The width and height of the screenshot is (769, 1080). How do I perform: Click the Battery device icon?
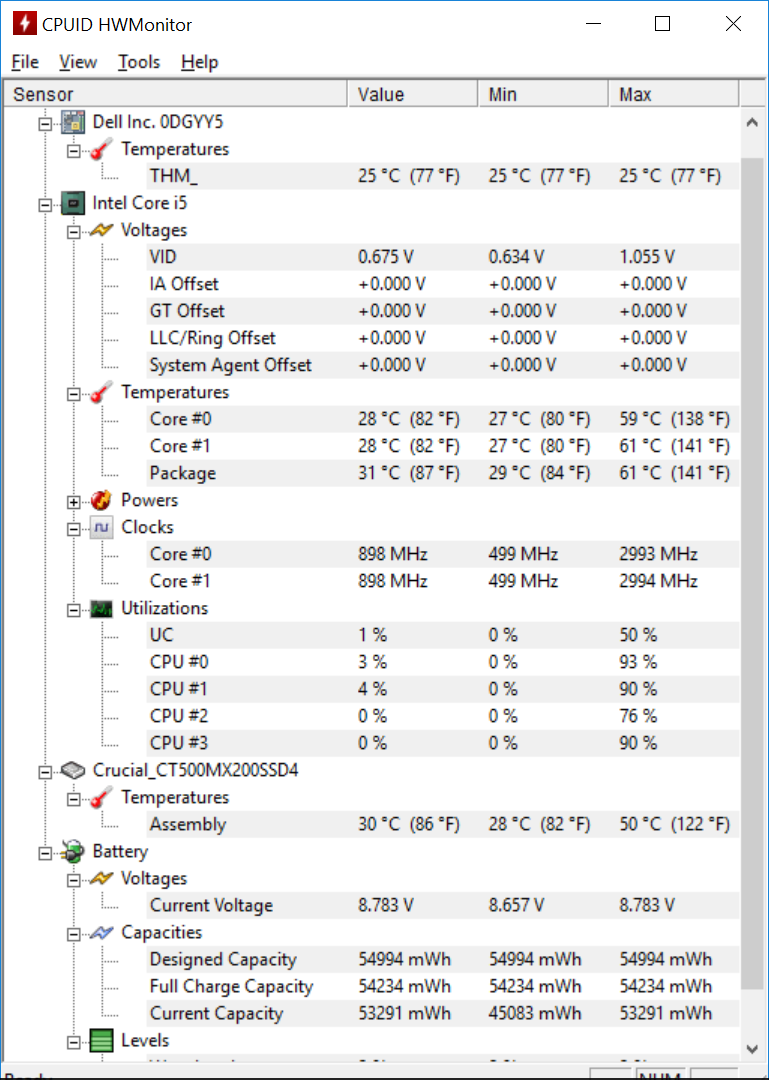(73, 852)
